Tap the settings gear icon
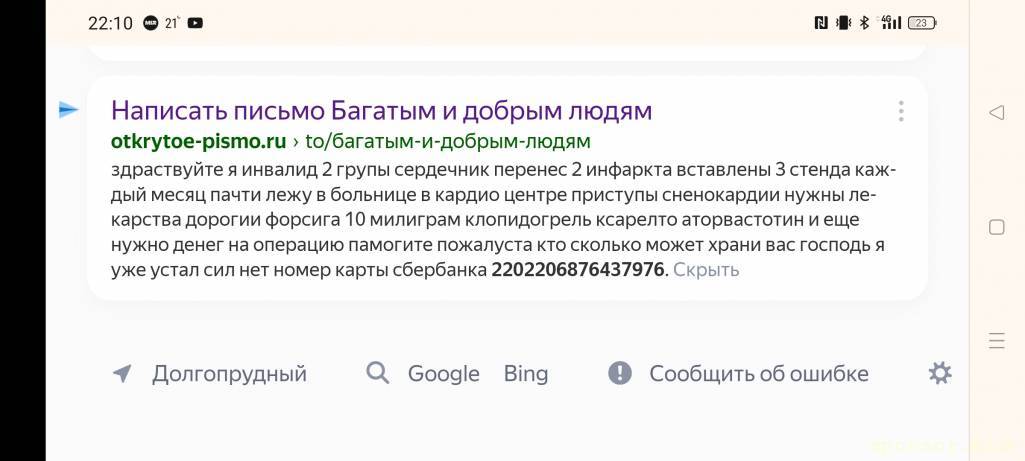This screenshot has width=1025, height=461. point(940,374)
